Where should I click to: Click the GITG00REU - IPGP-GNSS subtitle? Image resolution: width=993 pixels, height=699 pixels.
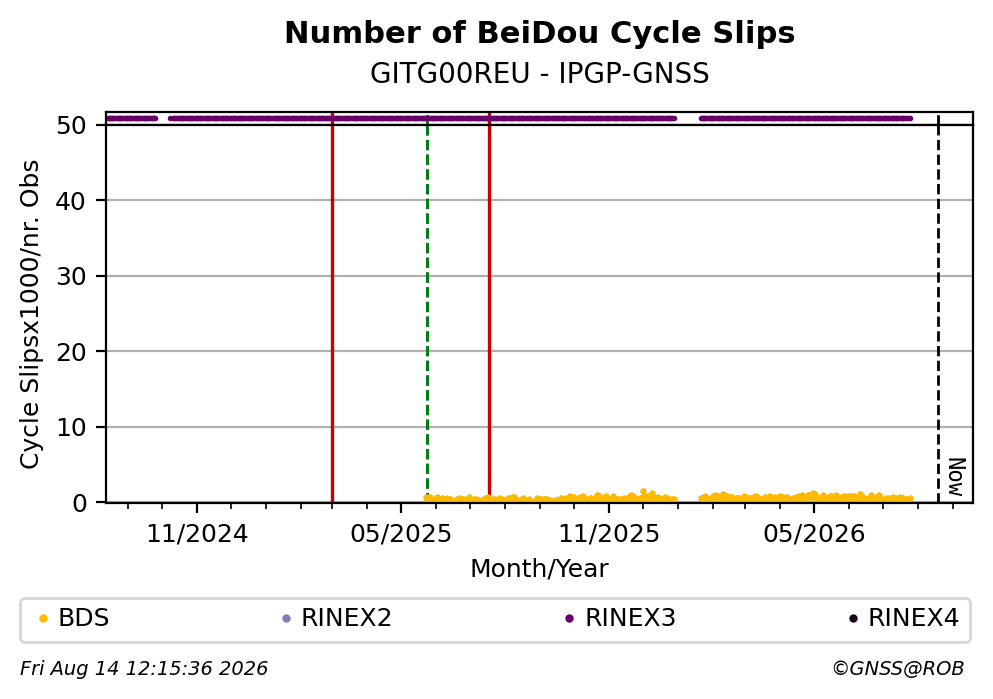point(540,74)
